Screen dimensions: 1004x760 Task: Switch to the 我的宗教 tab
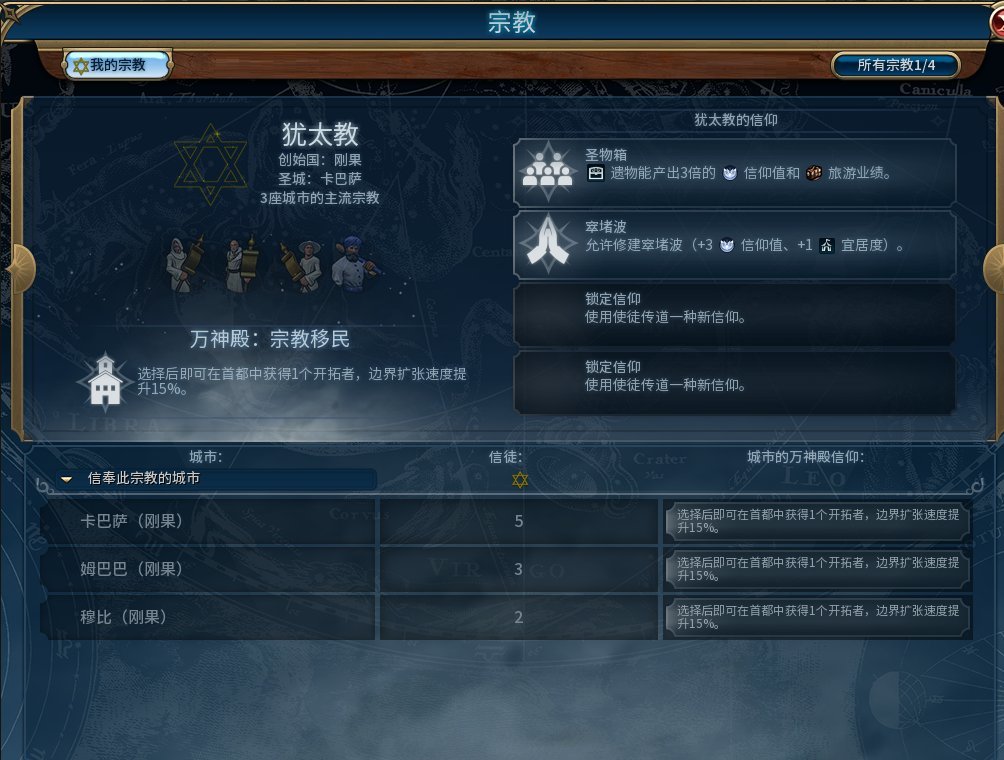click(x=118, y=65)
